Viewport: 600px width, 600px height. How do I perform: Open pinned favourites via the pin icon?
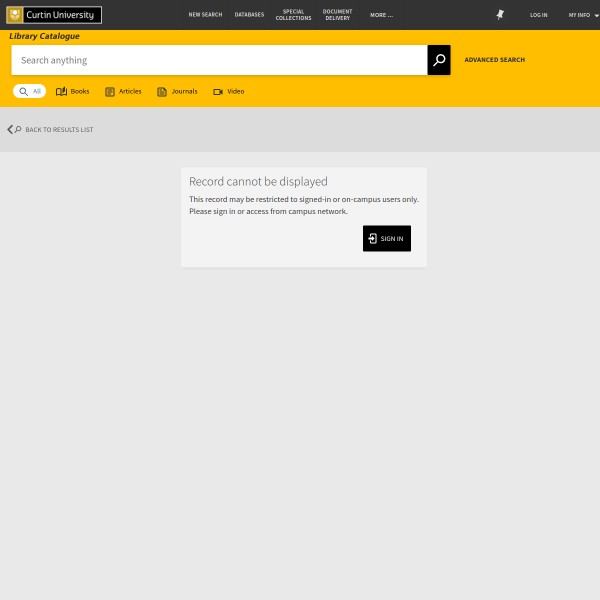500,15
